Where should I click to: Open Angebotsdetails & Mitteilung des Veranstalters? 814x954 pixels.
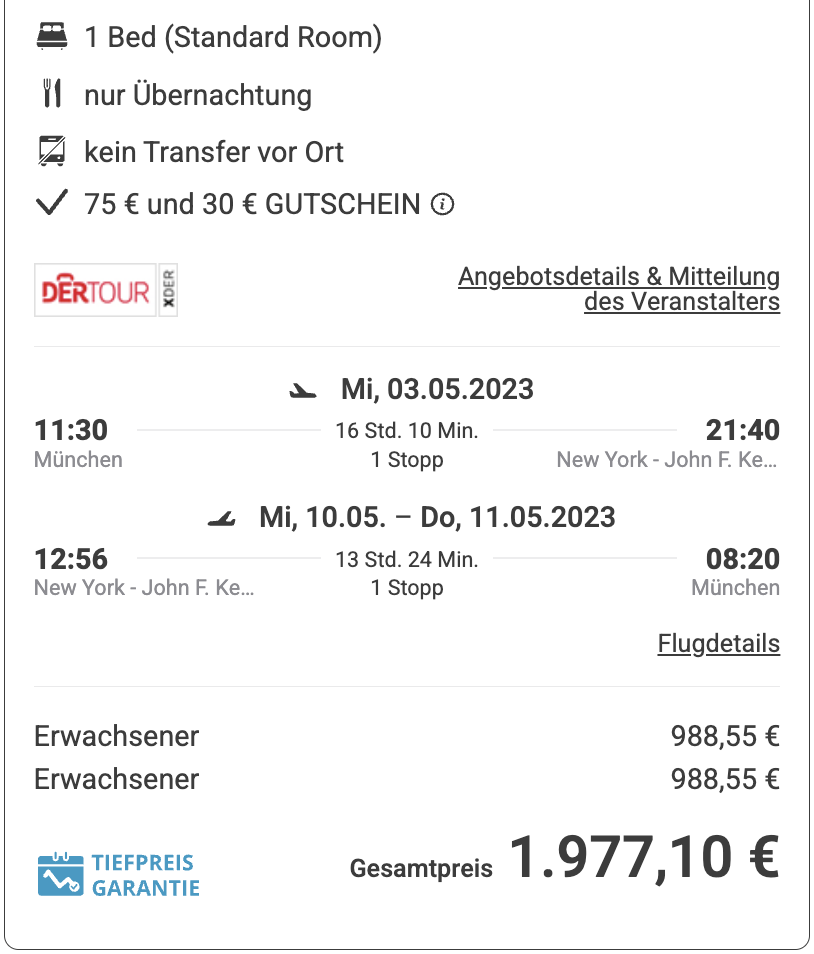619,289
